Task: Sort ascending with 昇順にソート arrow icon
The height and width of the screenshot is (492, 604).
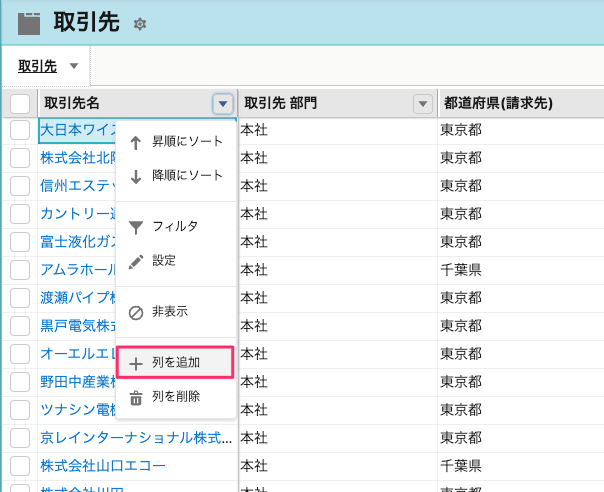Action: (135, 143)
